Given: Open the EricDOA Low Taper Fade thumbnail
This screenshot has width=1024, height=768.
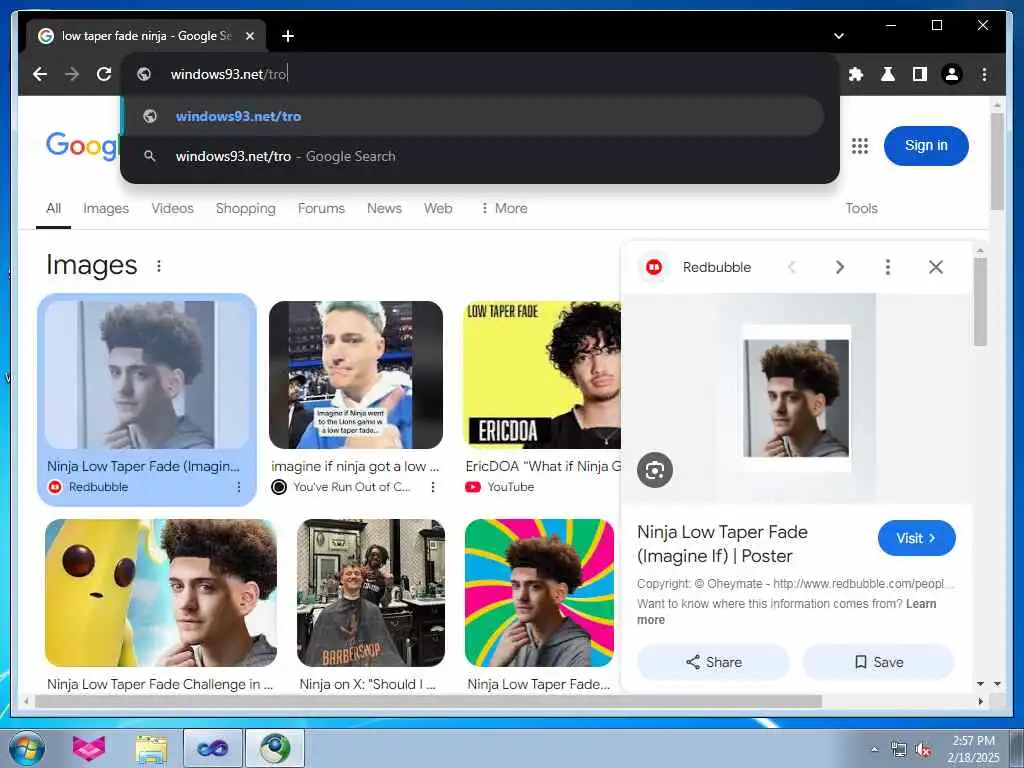Looking at the screenshot, I should [x=542, y=375].
